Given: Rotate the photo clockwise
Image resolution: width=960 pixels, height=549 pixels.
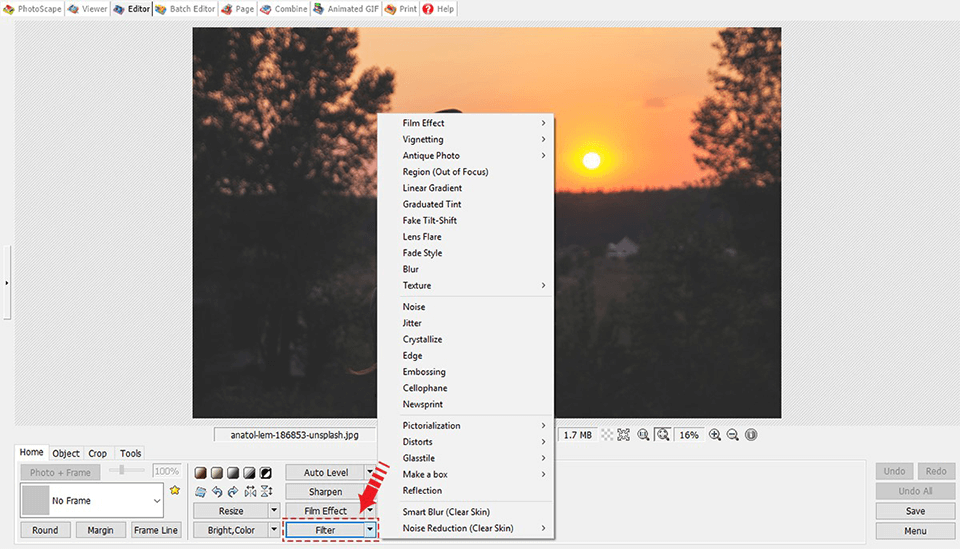Looking at the screenshot, I should point(233,491).
